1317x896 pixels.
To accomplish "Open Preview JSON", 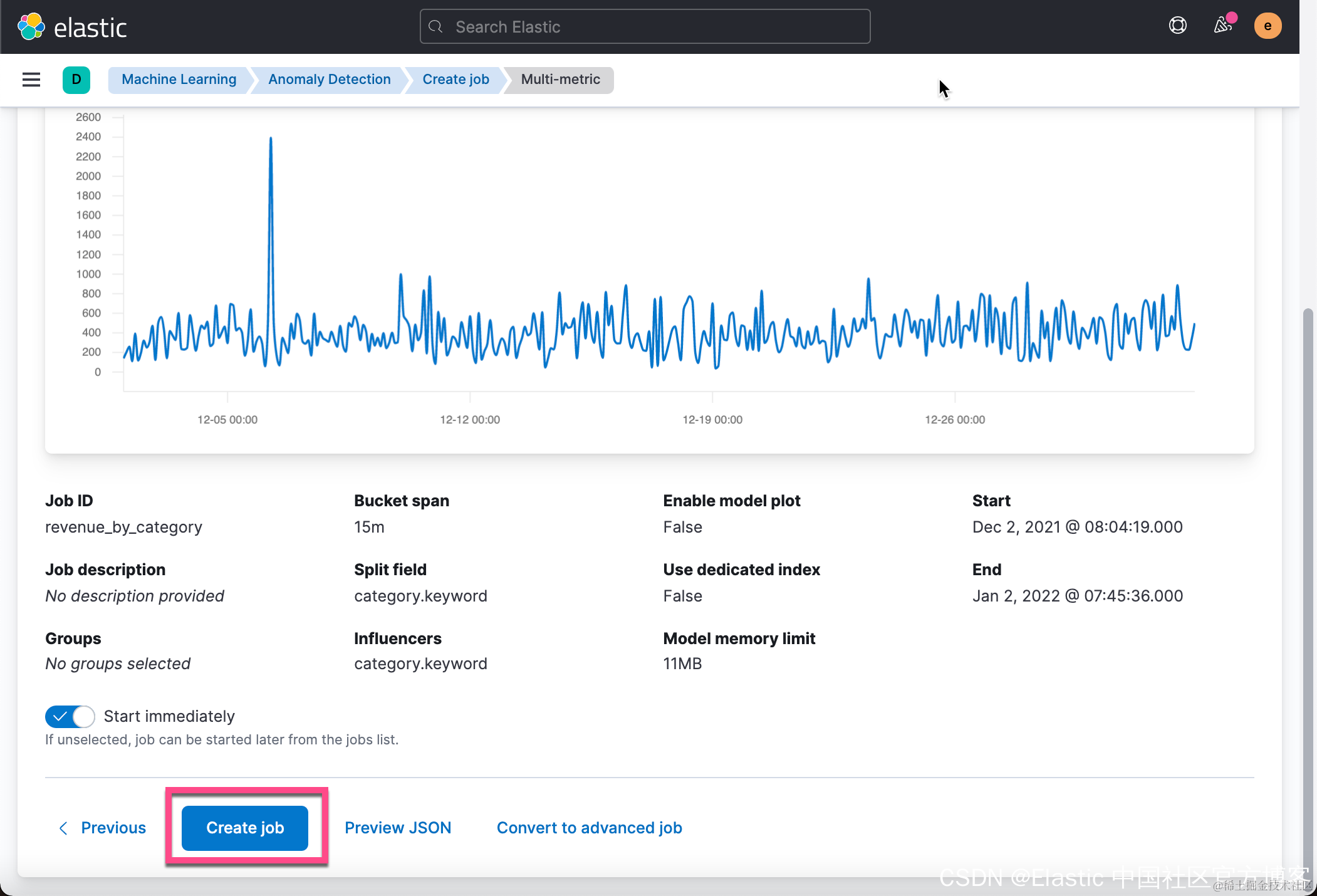I will 398,828.
